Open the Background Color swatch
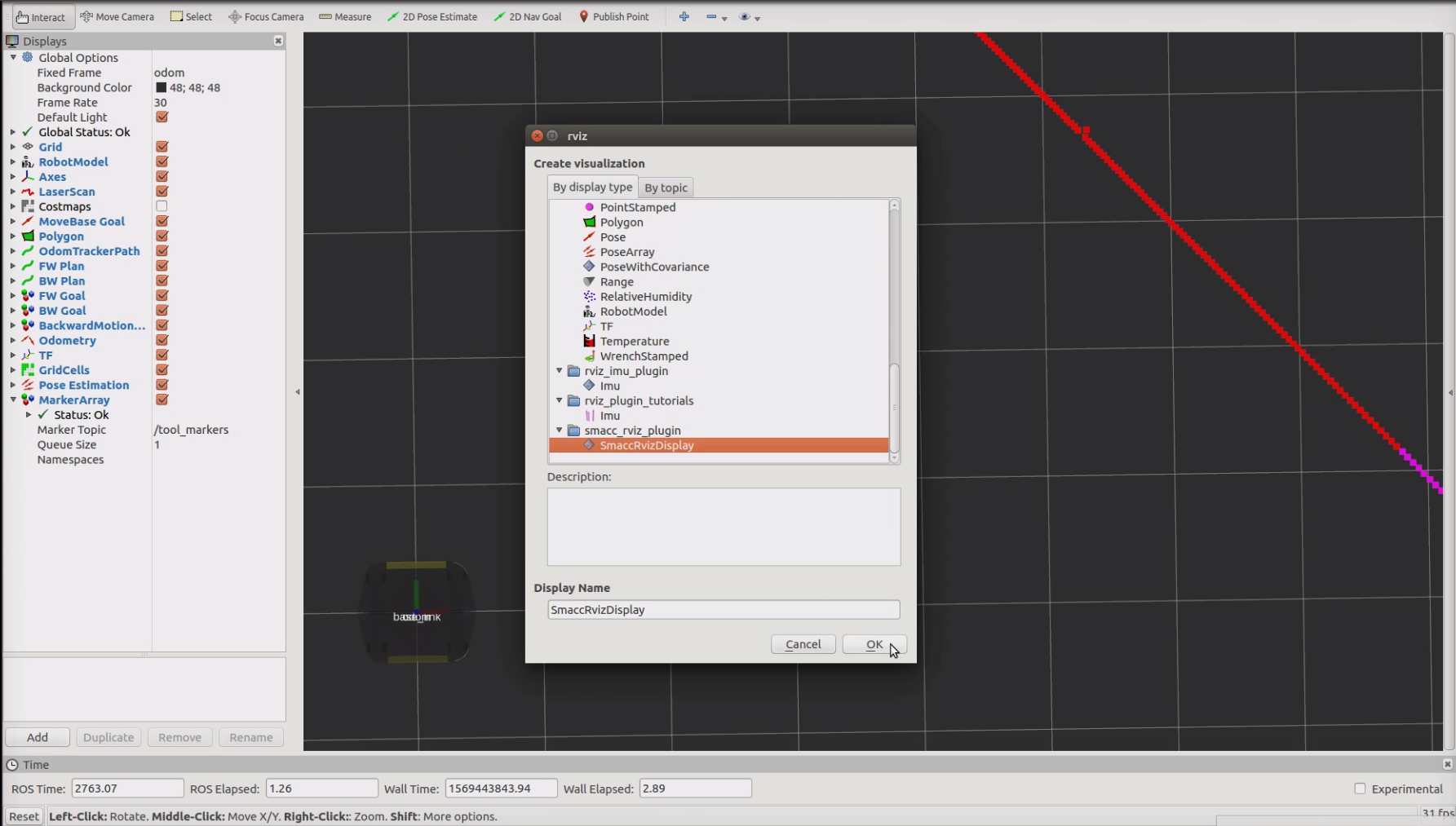The width and height of the screenshot is (1456, 826). (160, 87)
